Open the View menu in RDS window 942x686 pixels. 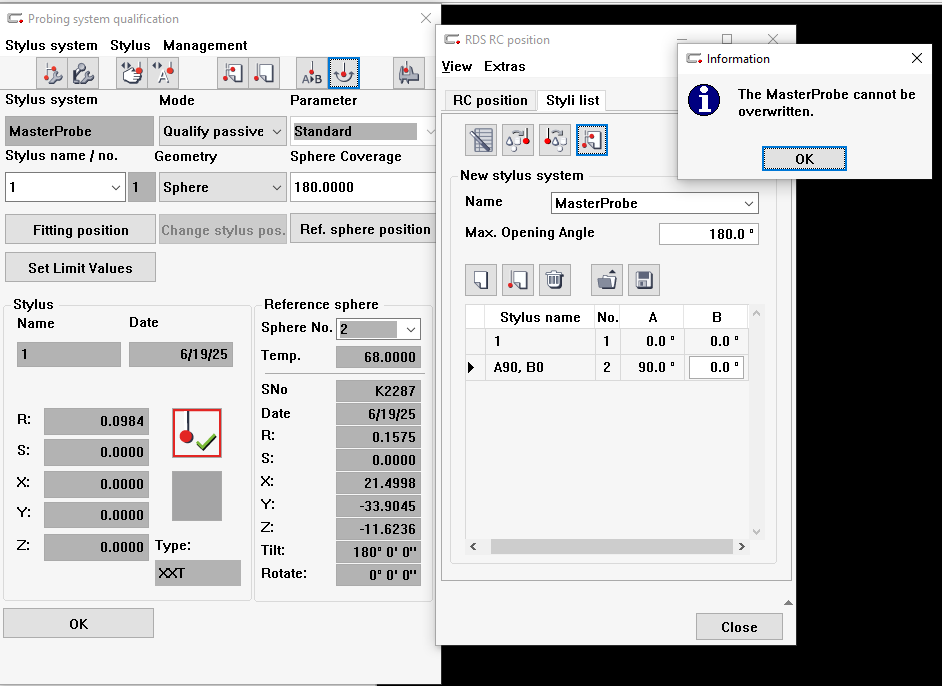tap(457, 67)
